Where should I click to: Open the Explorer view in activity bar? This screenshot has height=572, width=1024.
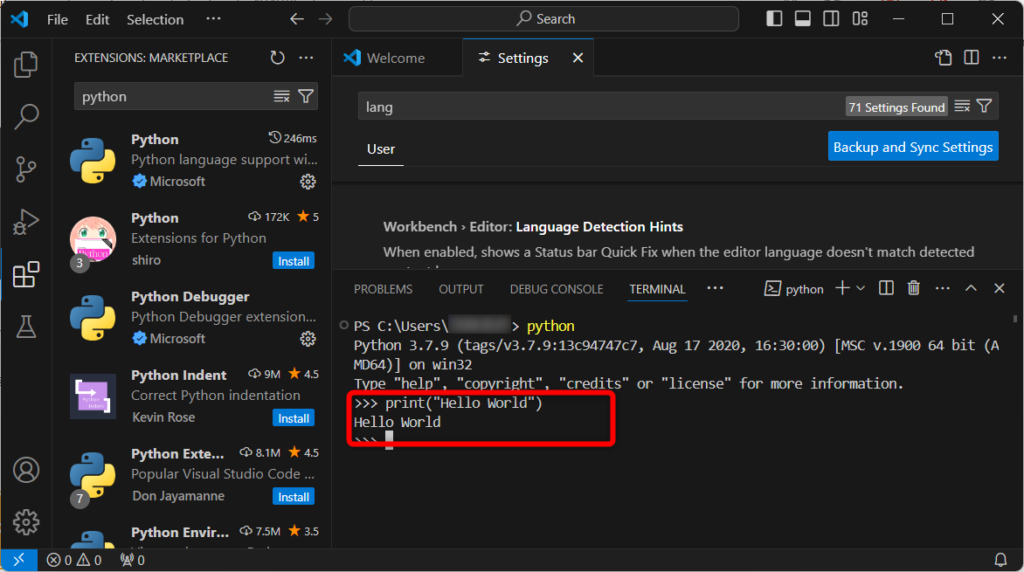(26, 64)
